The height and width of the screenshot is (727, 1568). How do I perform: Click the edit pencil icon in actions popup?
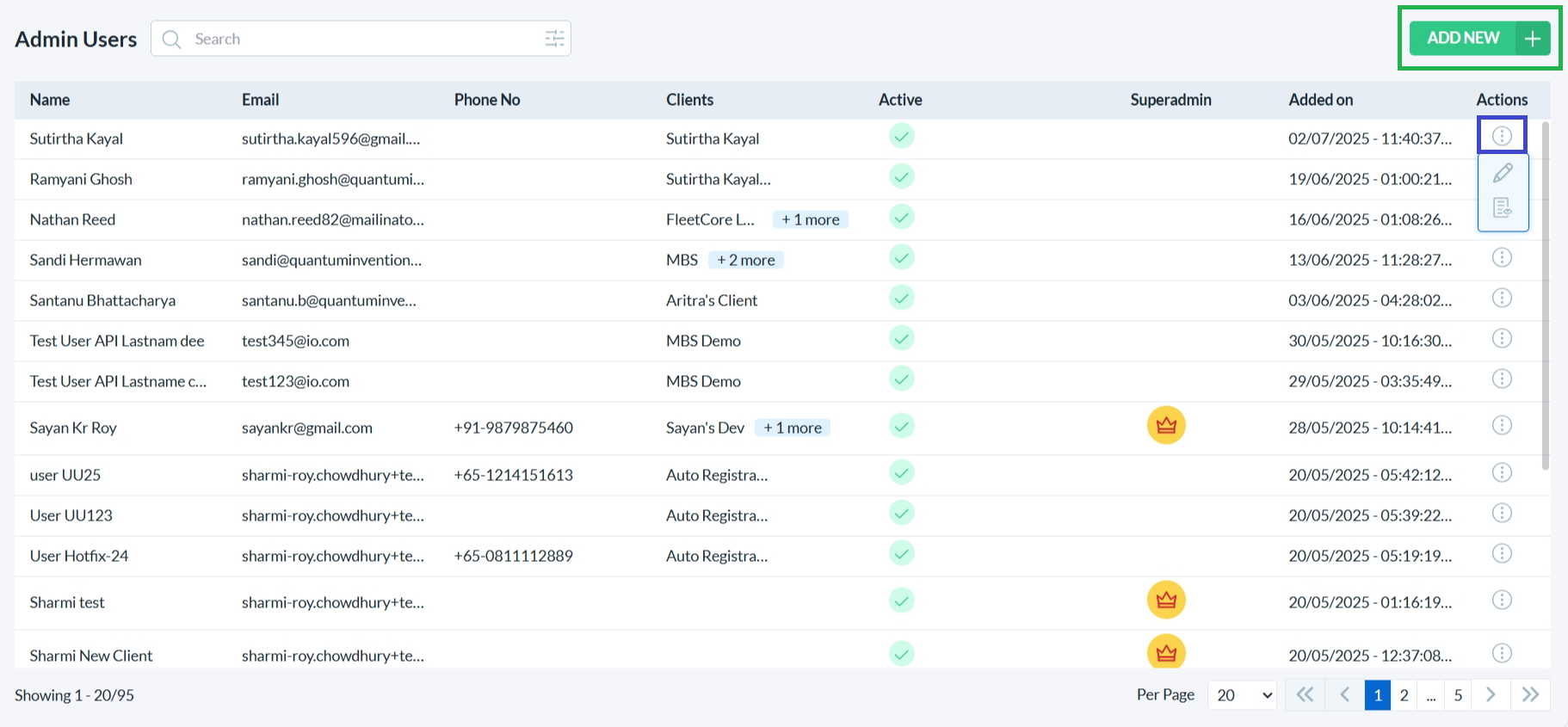pos(1503,173)
